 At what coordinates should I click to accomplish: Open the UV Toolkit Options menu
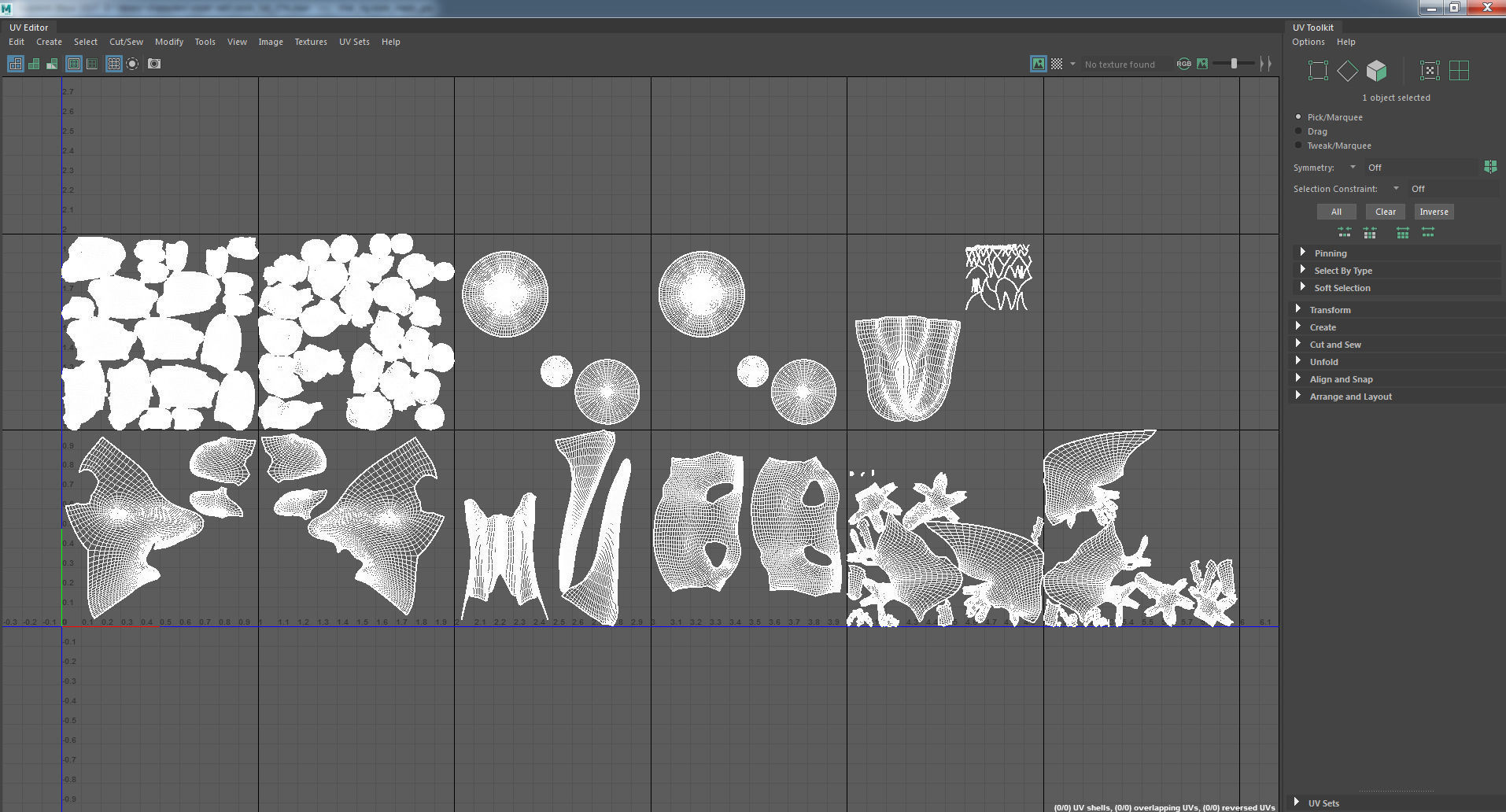pos(1309,42)
